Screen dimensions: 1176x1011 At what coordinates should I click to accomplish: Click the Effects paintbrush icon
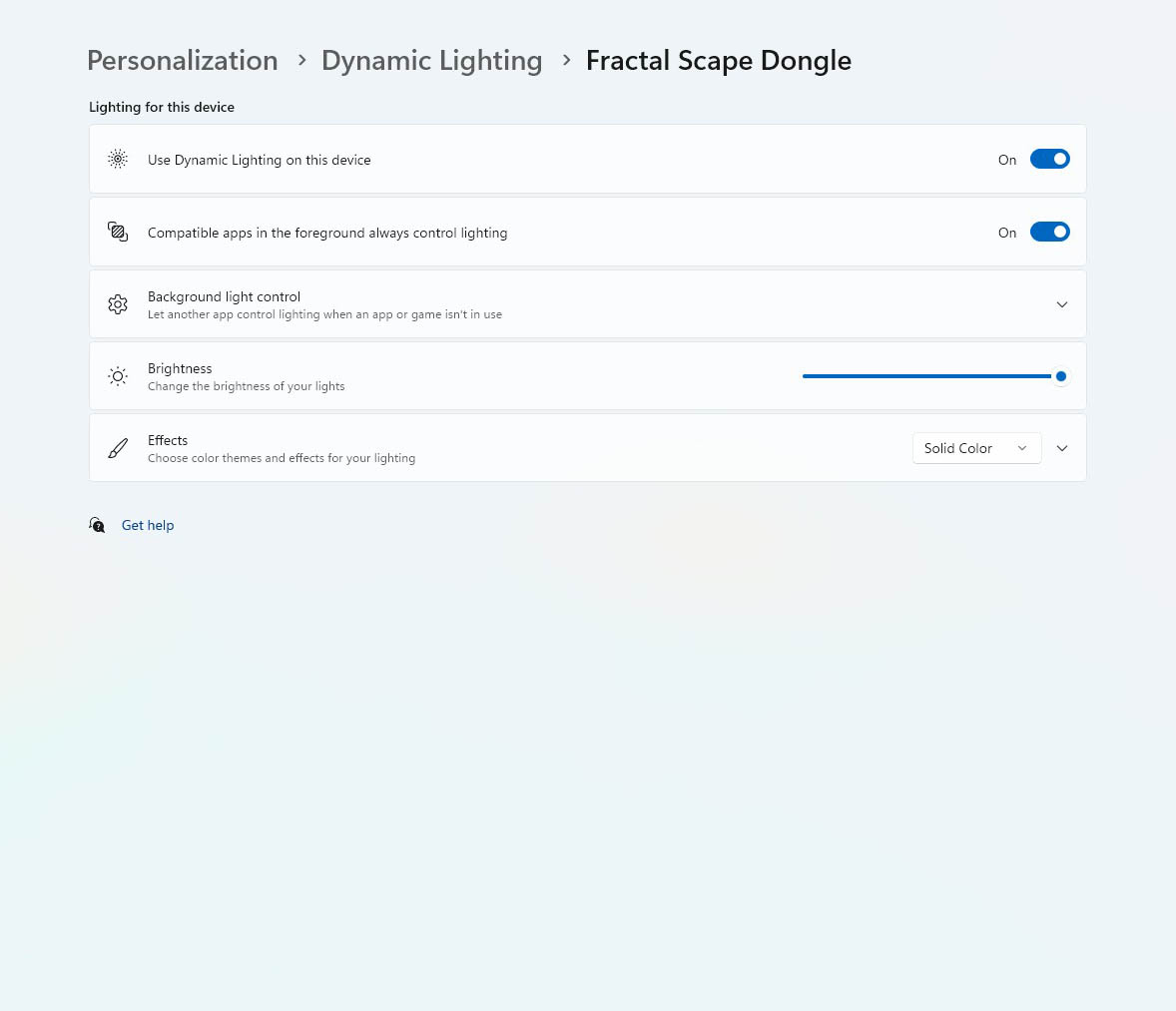point(118,448)
